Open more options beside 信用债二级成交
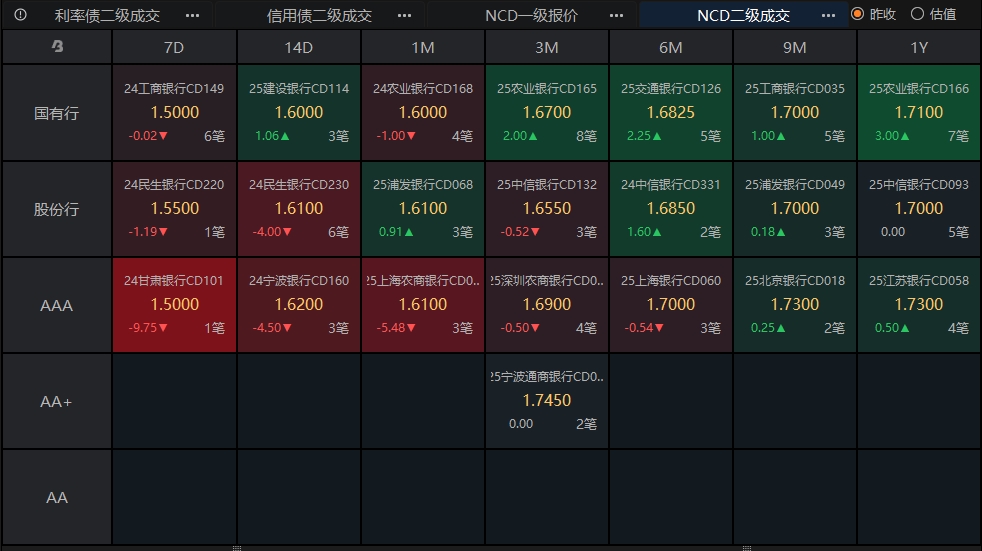Screen dimensions: 982x551 coord(405,15)
